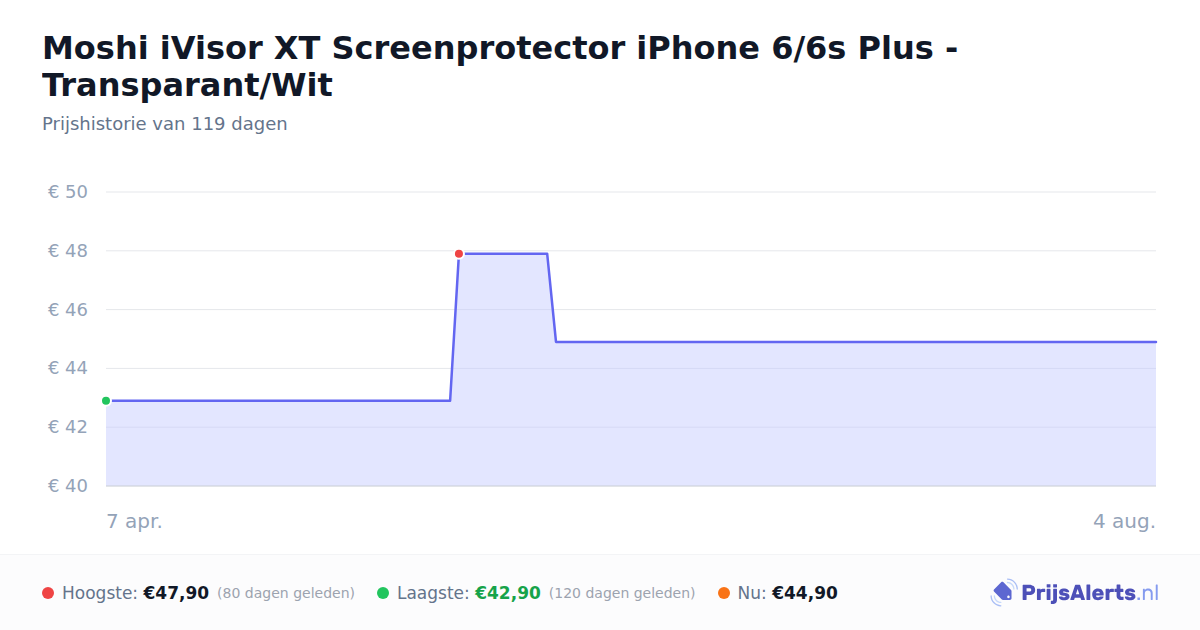
Task: Click the 7 apr. start date label
Action: click(x=135, y=521)
